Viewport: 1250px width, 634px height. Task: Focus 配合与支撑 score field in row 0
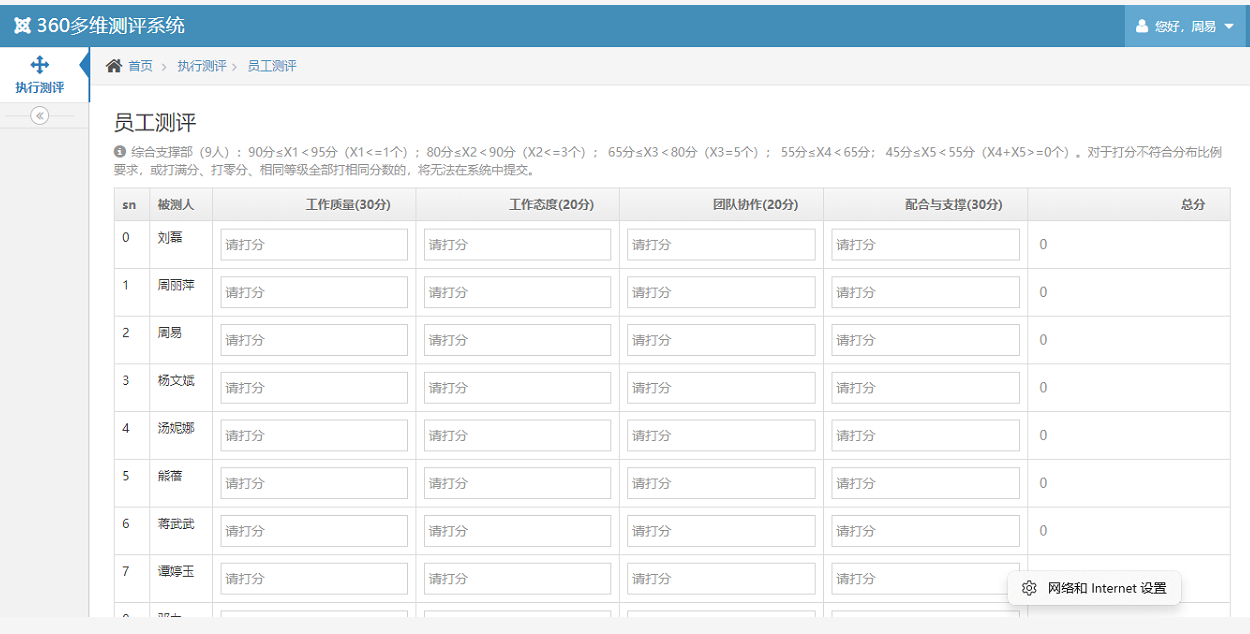(925, 244)
